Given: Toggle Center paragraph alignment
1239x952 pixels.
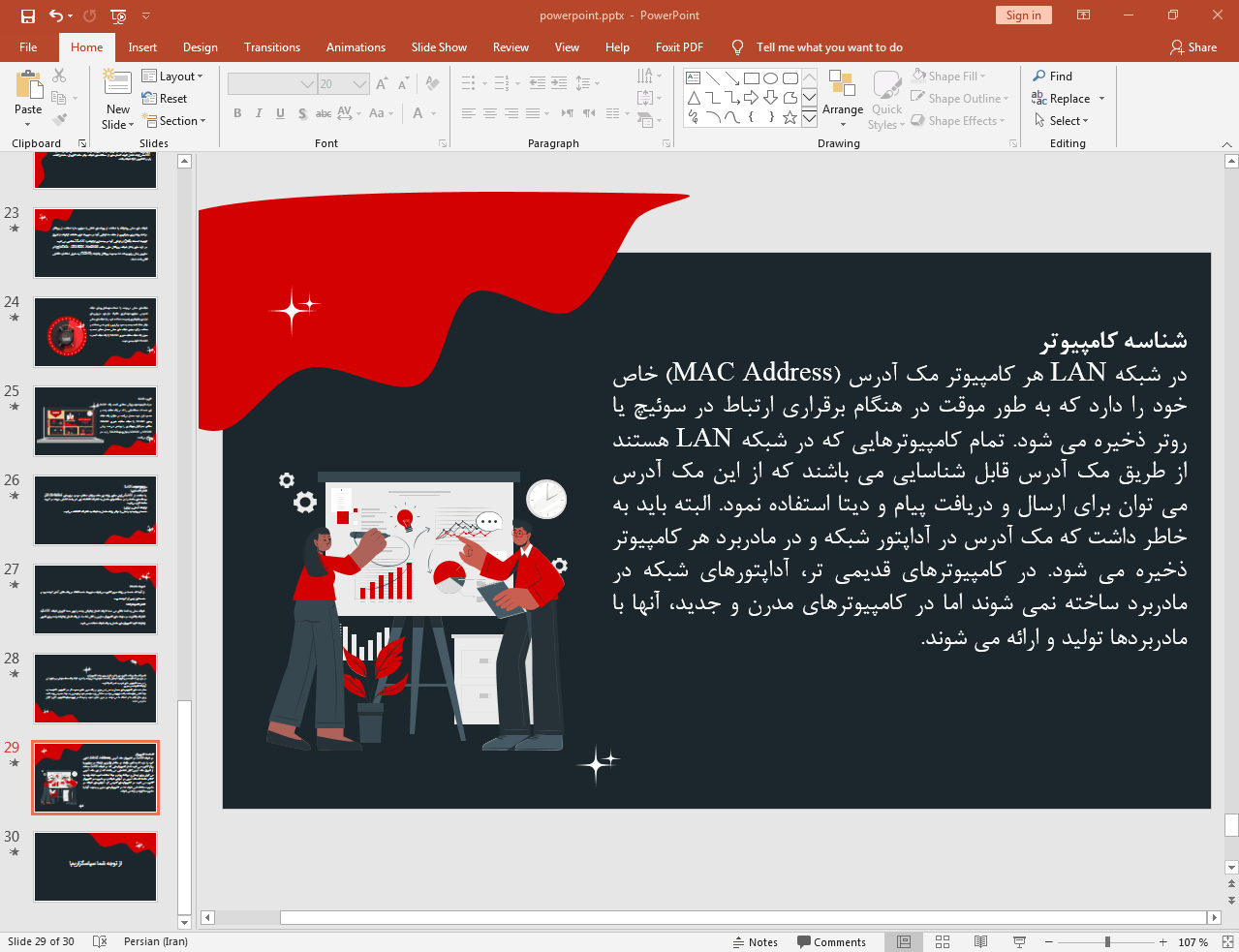Looking at the screenshot, I should 490,113.
